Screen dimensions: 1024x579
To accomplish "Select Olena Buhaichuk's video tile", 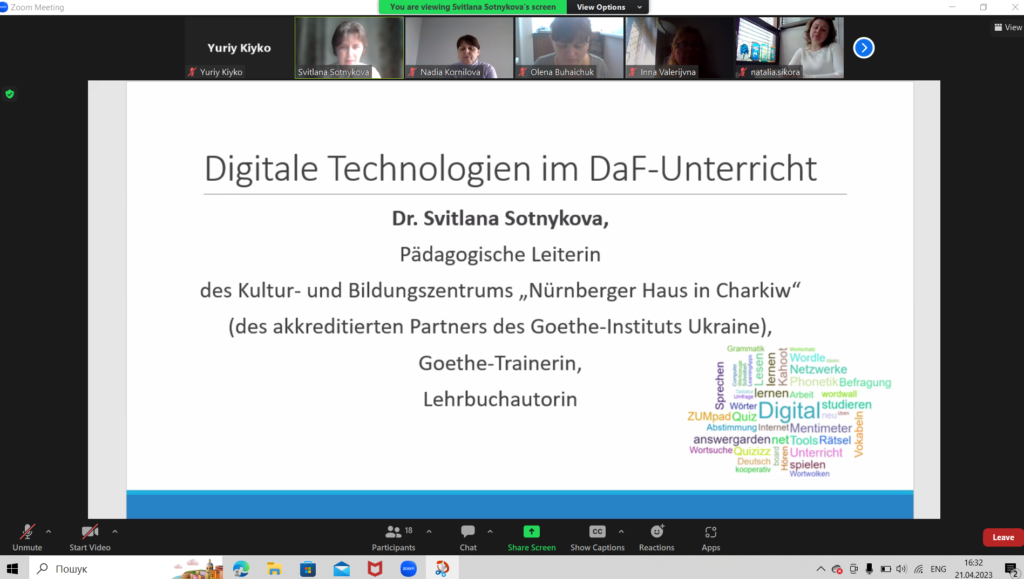I will coord(569,48).
